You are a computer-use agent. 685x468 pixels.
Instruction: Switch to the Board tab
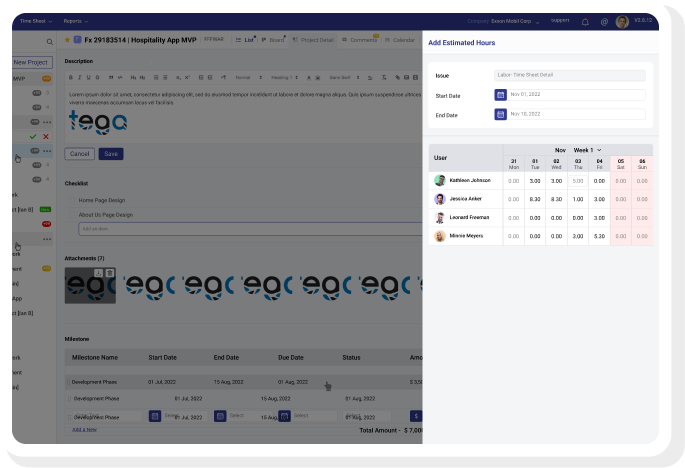(273, 40)
